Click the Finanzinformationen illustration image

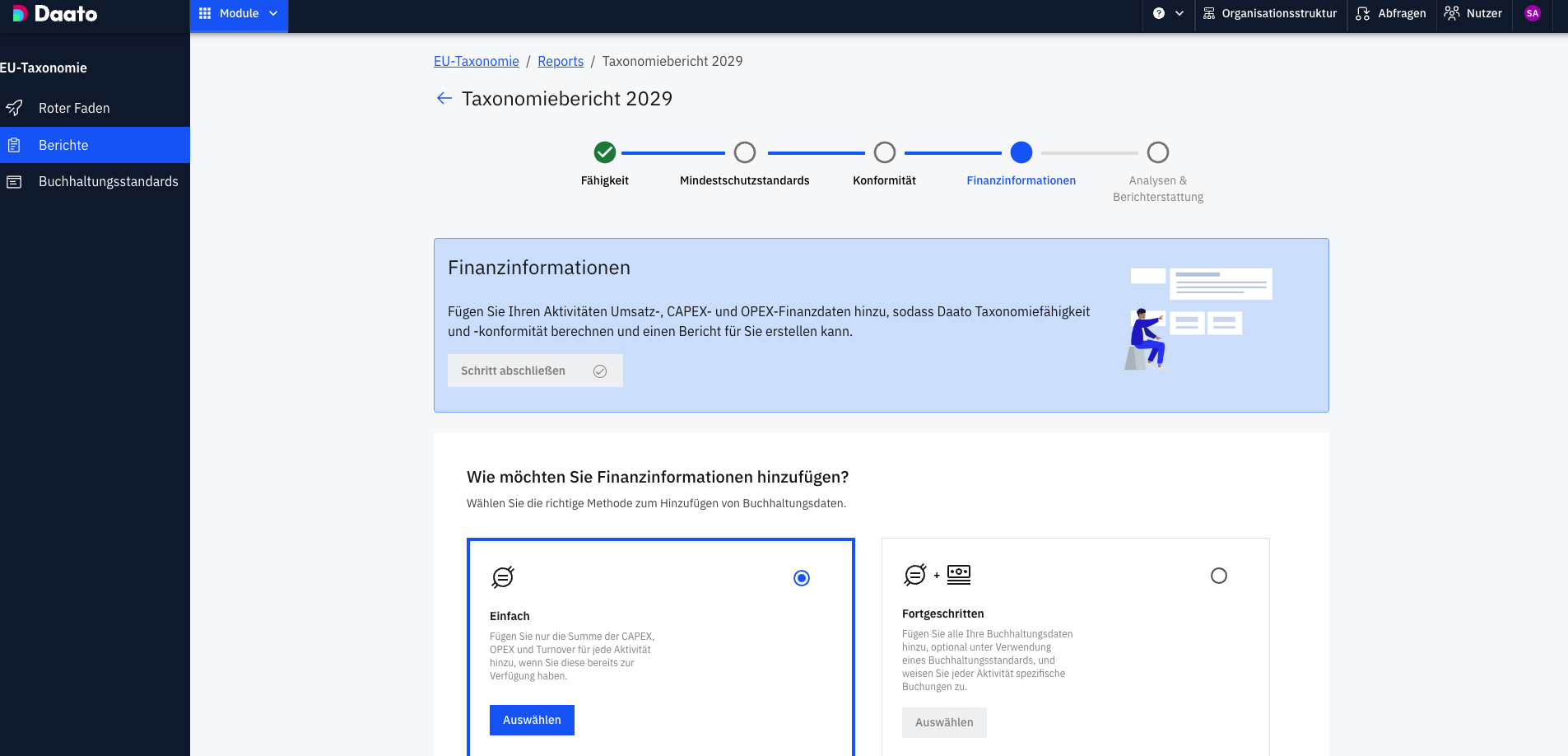click(x=1198, y=319)
